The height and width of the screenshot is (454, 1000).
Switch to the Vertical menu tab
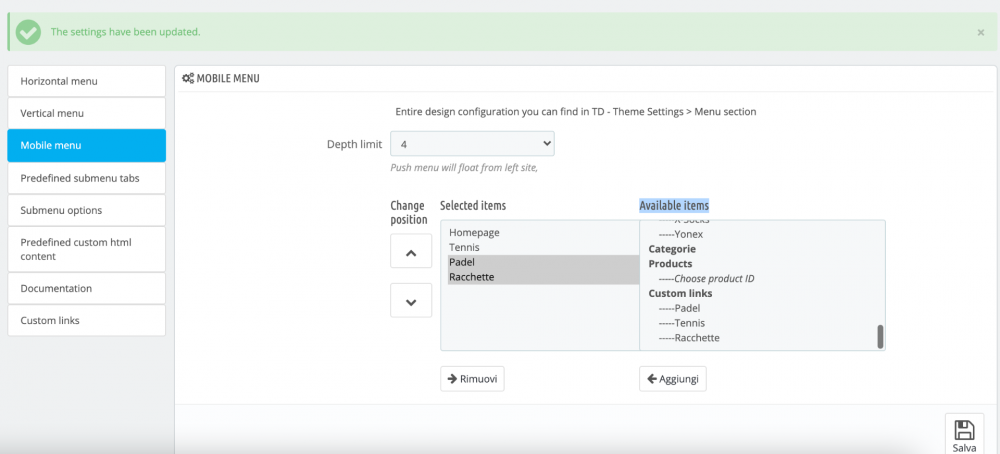(86, 113)
